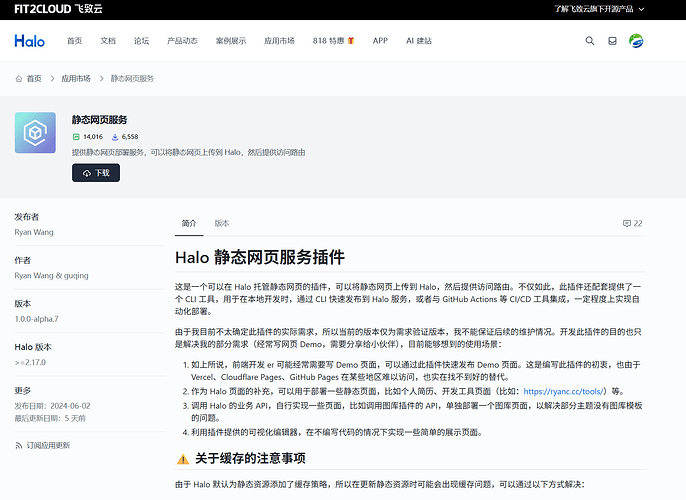
Task: Click the 静态网页服务 plugin logo
Action: pos(35,133)
